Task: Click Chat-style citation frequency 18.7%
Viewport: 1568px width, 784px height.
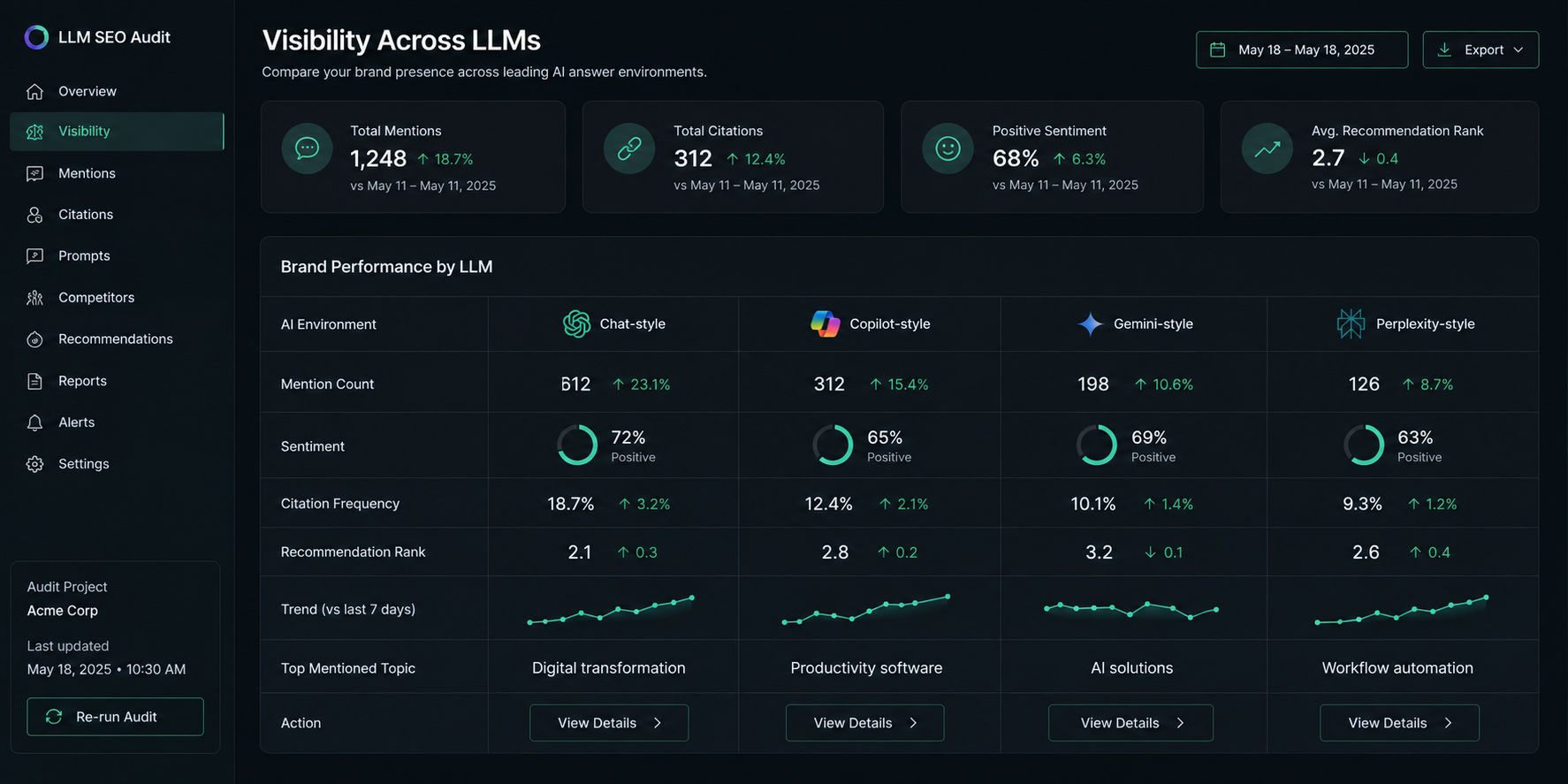Action: tap(571, 504)
